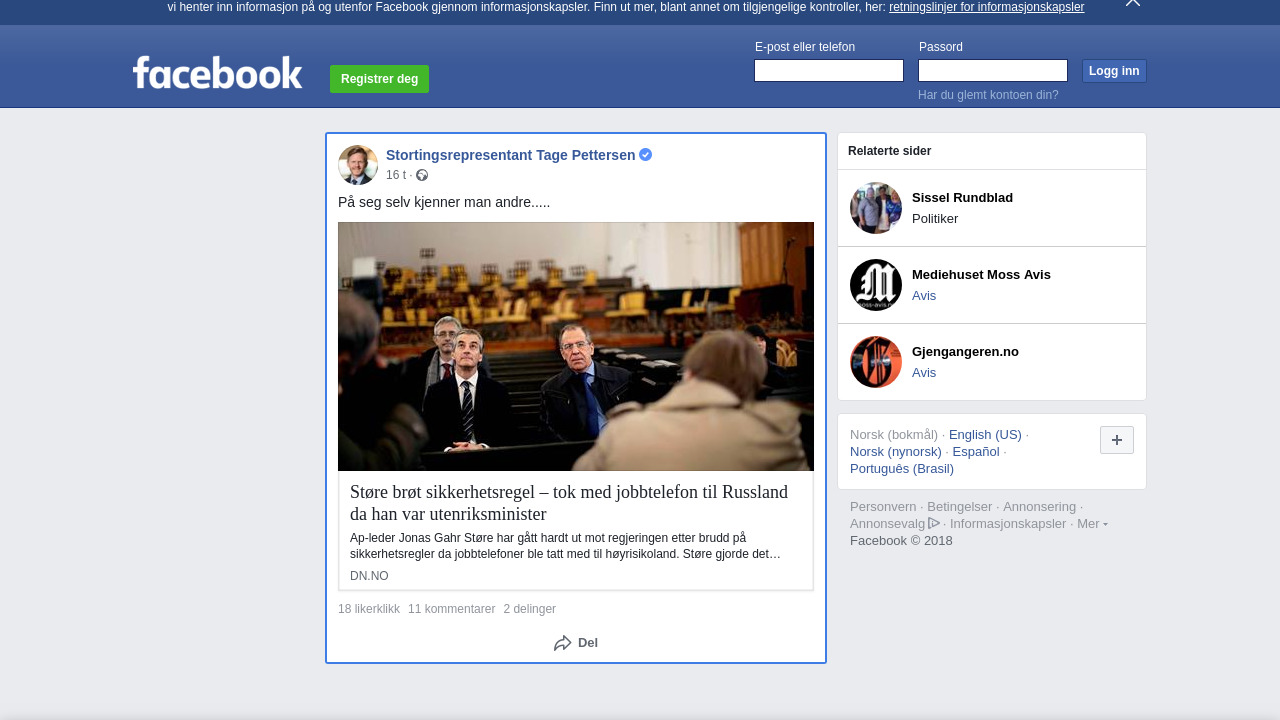The width and height of the screenshot is (1280, 720).
Task: View the 11 kommentarer on post
Action: coord(451,609)
